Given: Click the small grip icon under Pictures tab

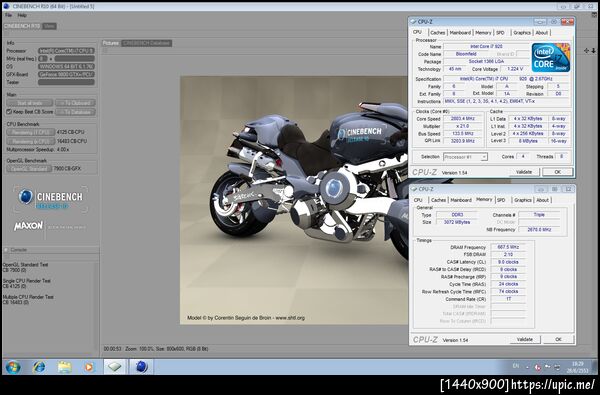Looking at the screenshot, I should click(x=105, y=50).
